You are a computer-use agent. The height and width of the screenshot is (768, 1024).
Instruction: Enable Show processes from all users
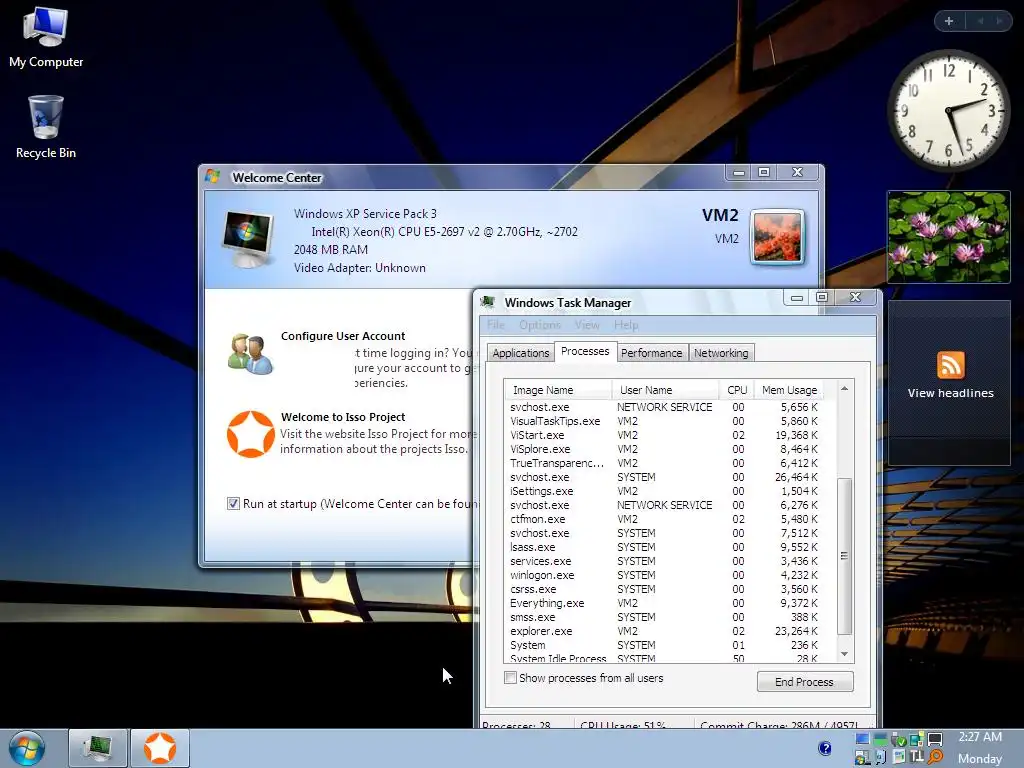click(510, 677)
